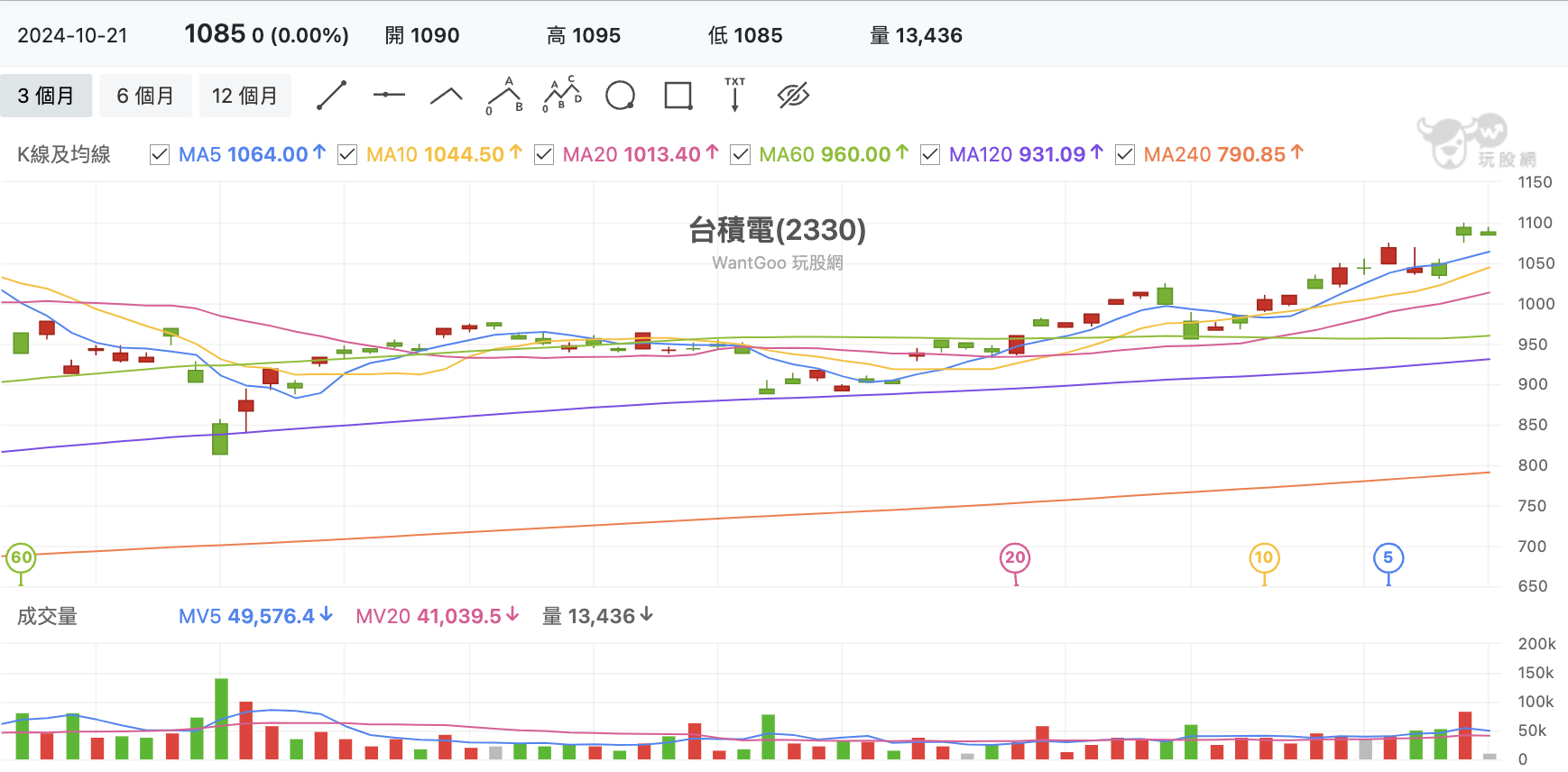
Task: Select the 0-A-B-C-D wave pattern tool
Action: [x=562, y=95]
